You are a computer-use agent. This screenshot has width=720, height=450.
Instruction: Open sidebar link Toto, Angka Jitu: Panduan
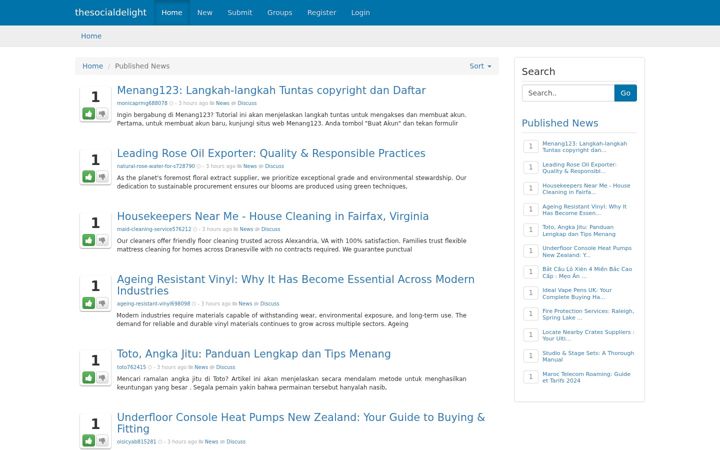[579, 231]
